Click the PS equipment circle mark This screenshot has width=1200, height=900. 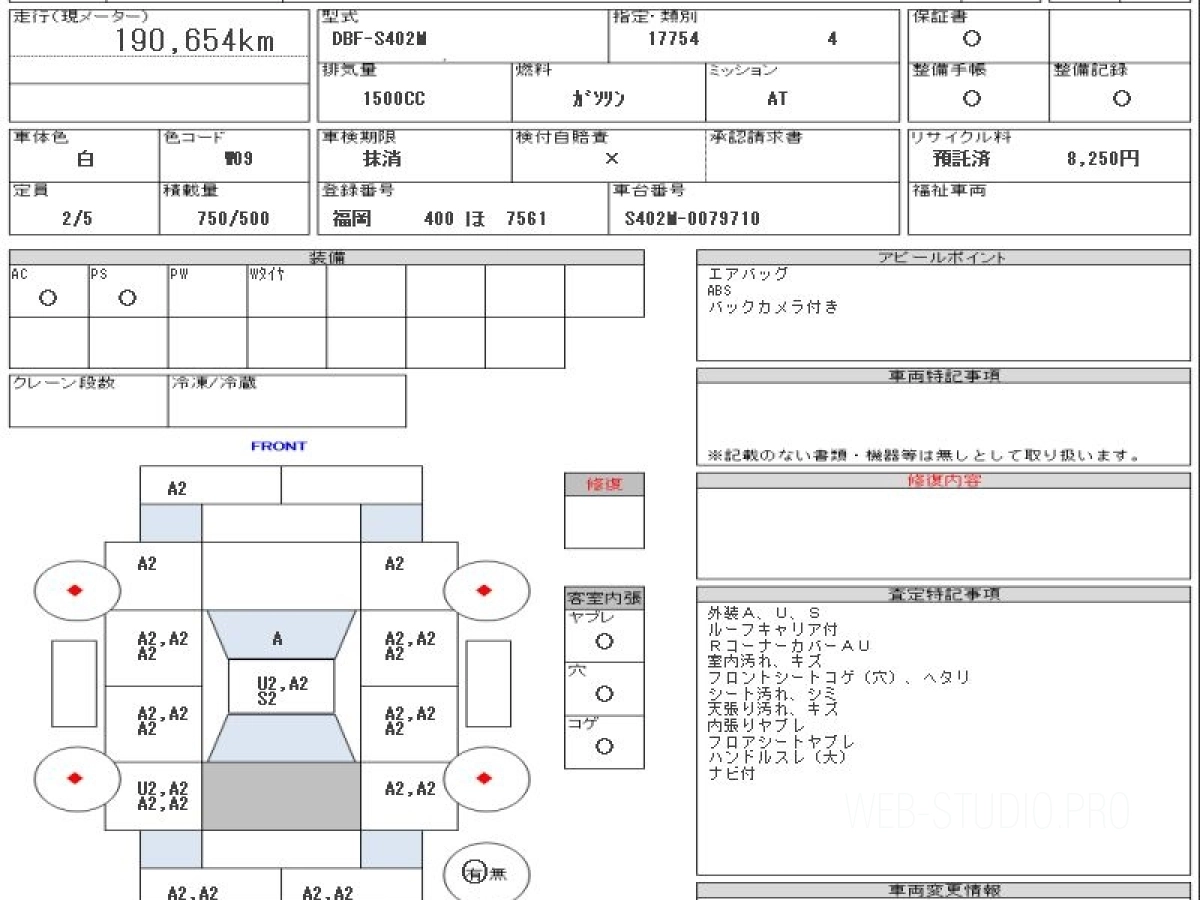[x=127, y=297]
